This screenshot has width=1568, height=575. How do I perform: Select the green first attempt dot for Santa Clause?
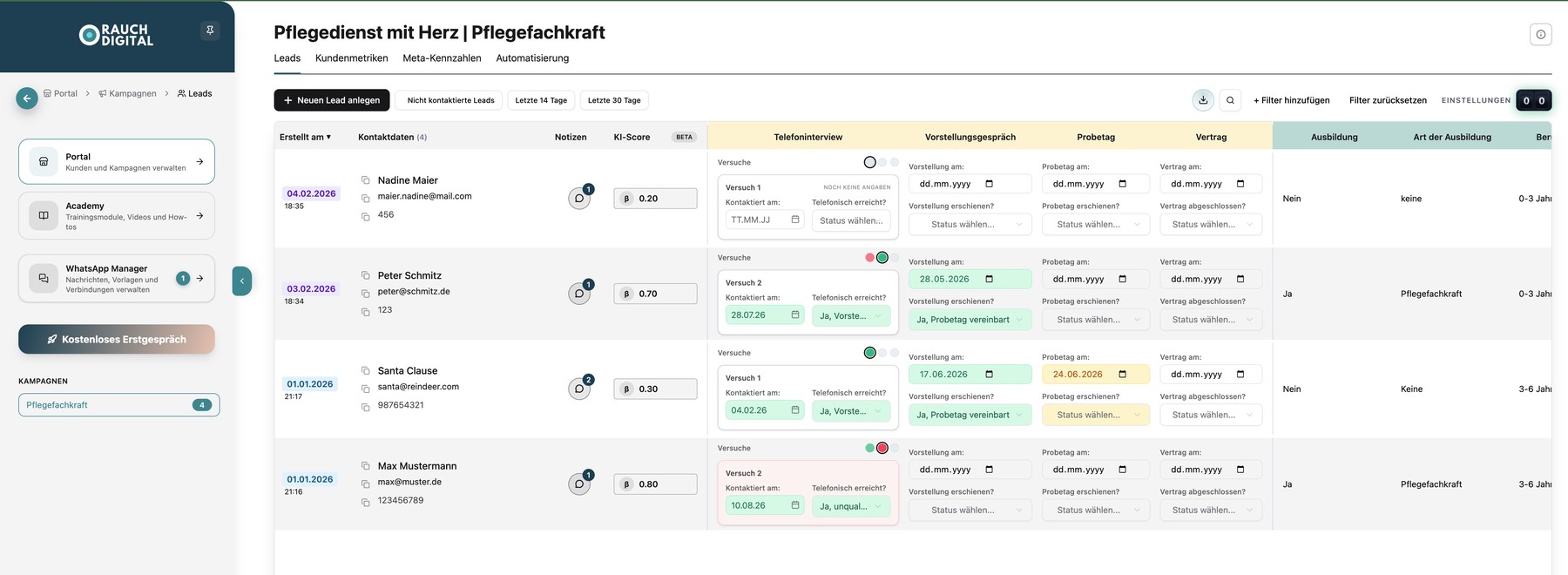pos(869,353)
